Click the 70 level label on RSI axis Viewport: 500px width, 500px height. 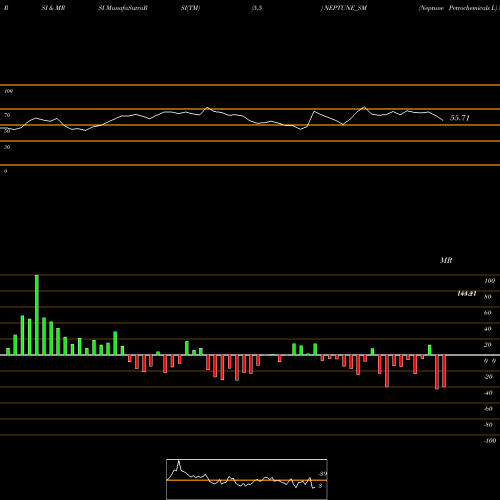[x=7, y=115]
